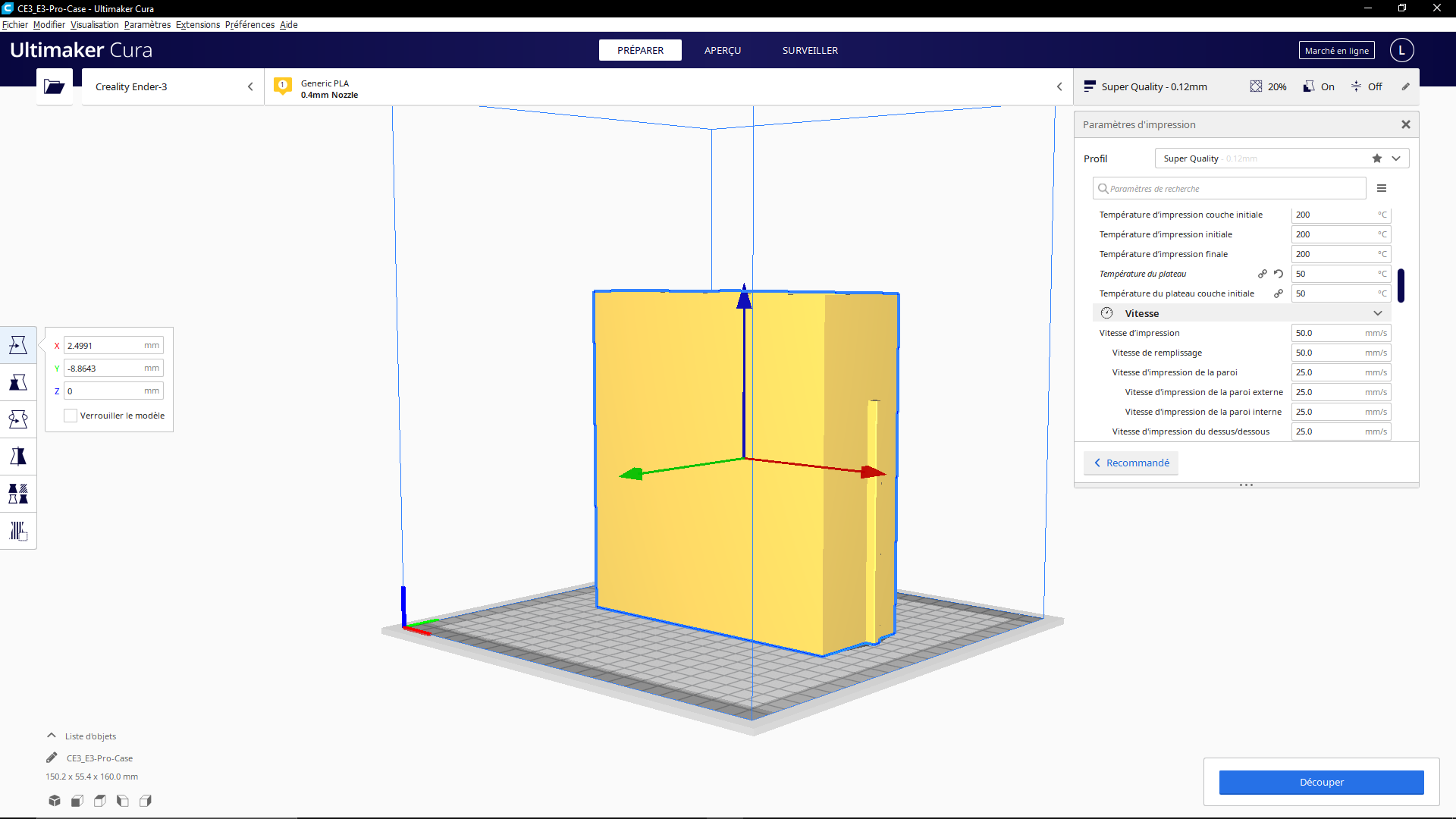Viewport: 1456px width, 819px height.
Task: Switch to APERÇU stage
Action: [723, 50]
